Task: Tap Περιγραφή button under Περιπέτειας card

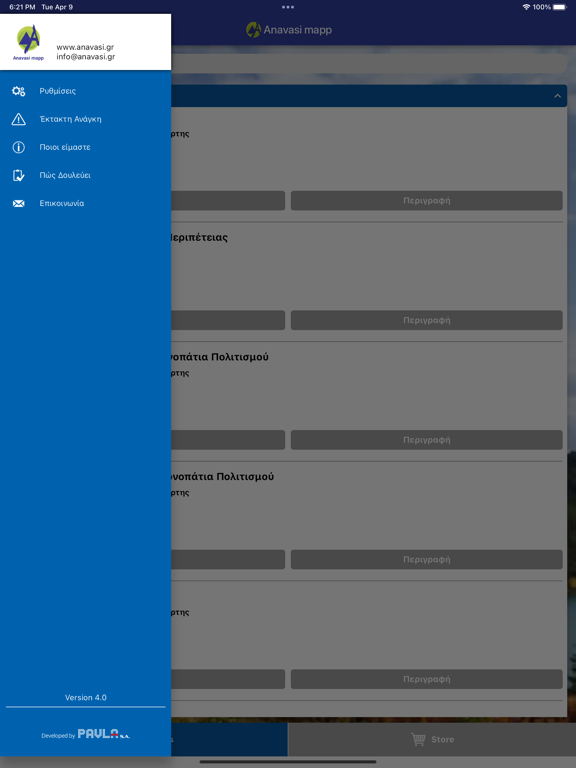Action: [x=427, y=320]
